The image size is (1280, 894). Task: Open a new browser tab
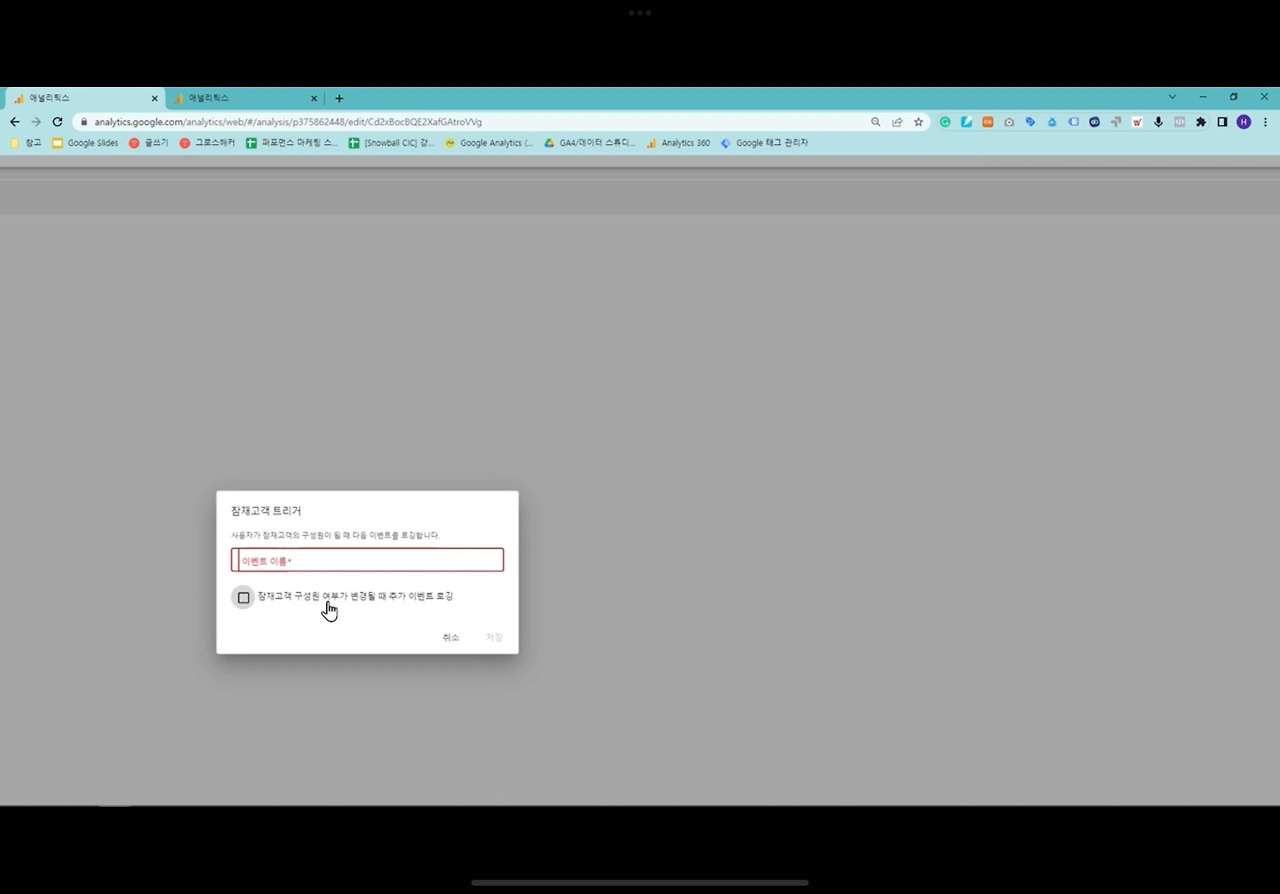pyautogui.click(x=339, y=98)
